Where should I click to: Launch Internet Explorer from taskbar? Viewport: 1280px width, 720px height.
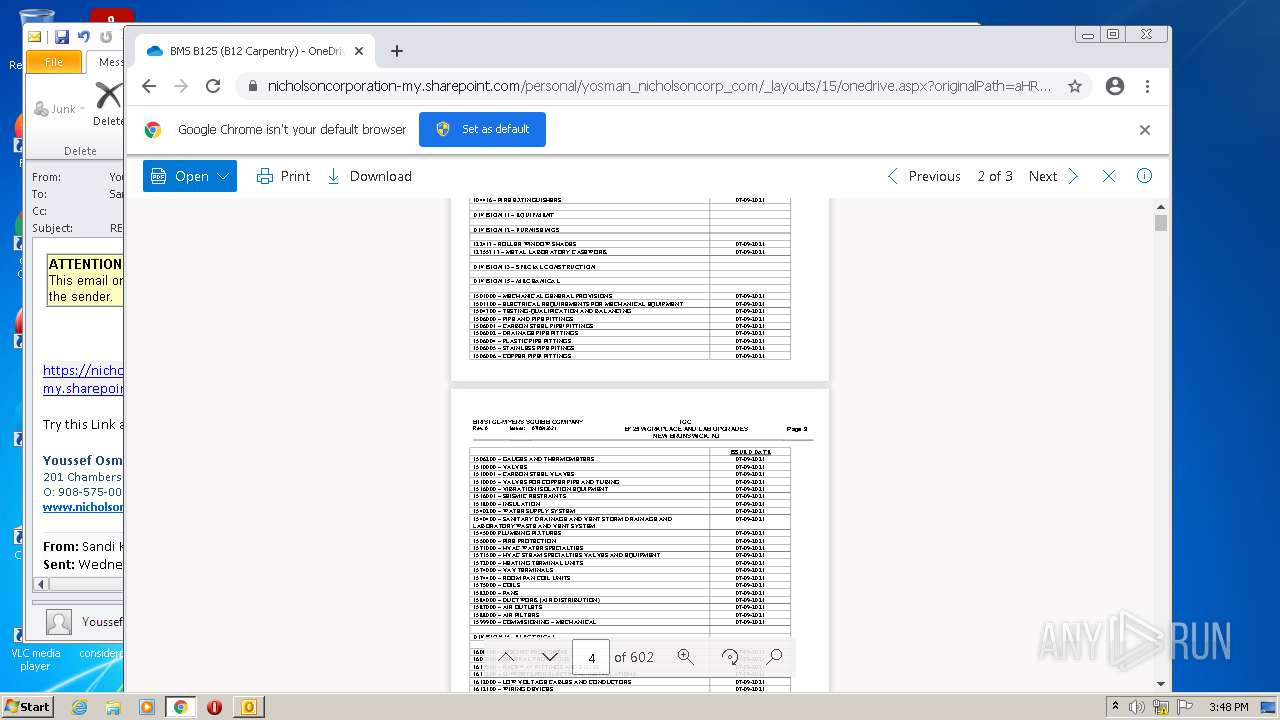(79, 707)
